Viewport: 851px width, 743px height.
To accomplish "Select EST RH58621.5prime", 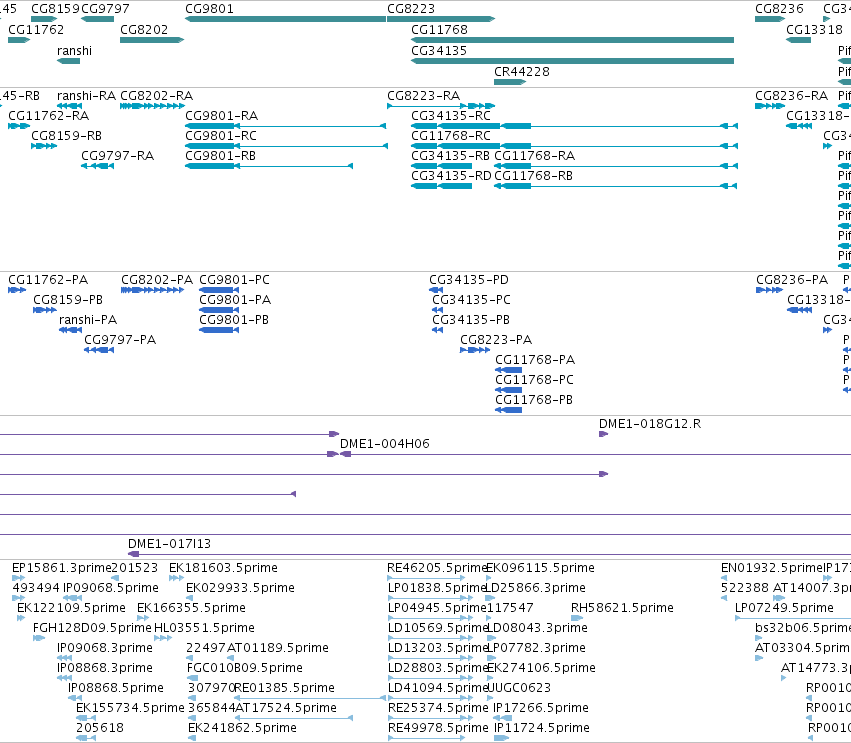I will click(622, 608).
